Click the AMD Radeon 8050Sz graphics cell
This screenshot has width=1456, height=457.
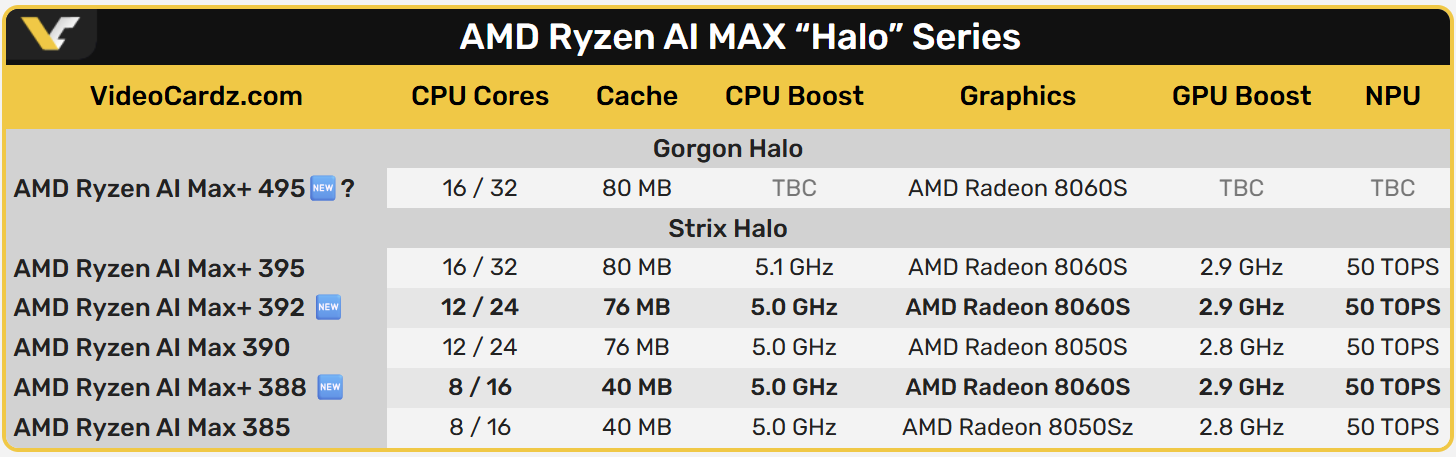click(1017, 428)
